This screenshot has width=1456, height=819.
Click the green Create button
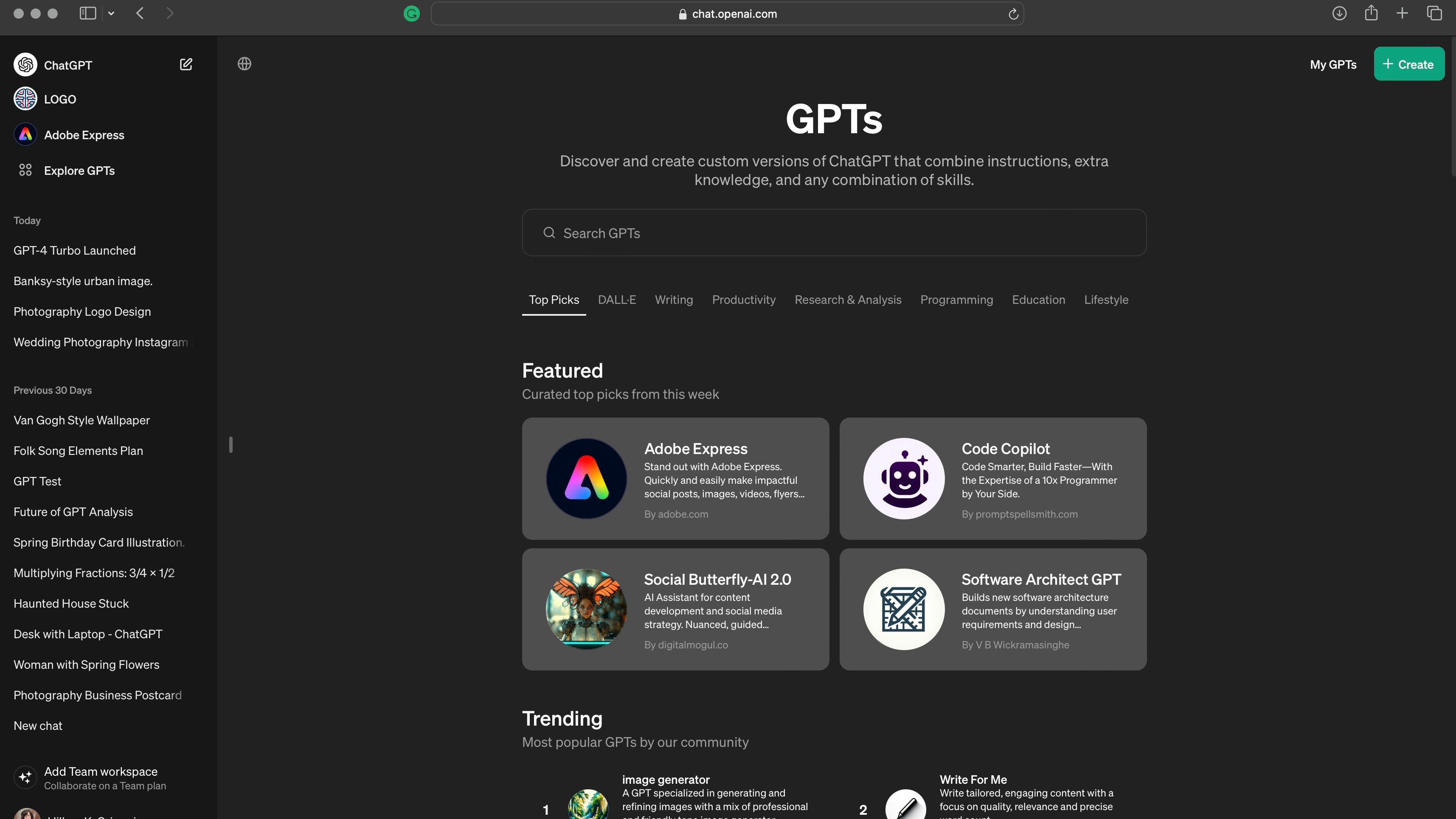(1409, 64)
